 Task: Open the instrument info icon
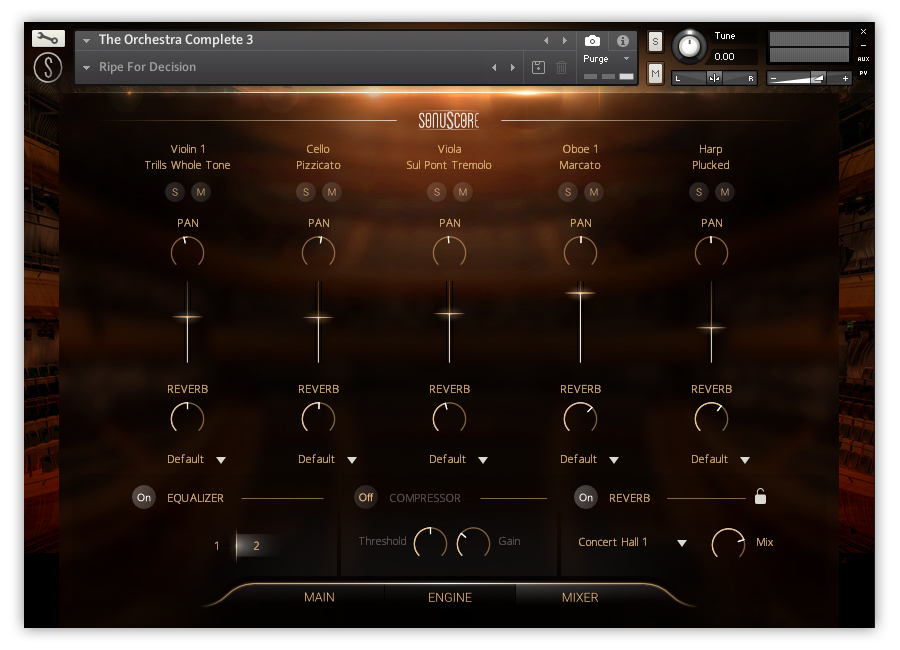(622, 41)
